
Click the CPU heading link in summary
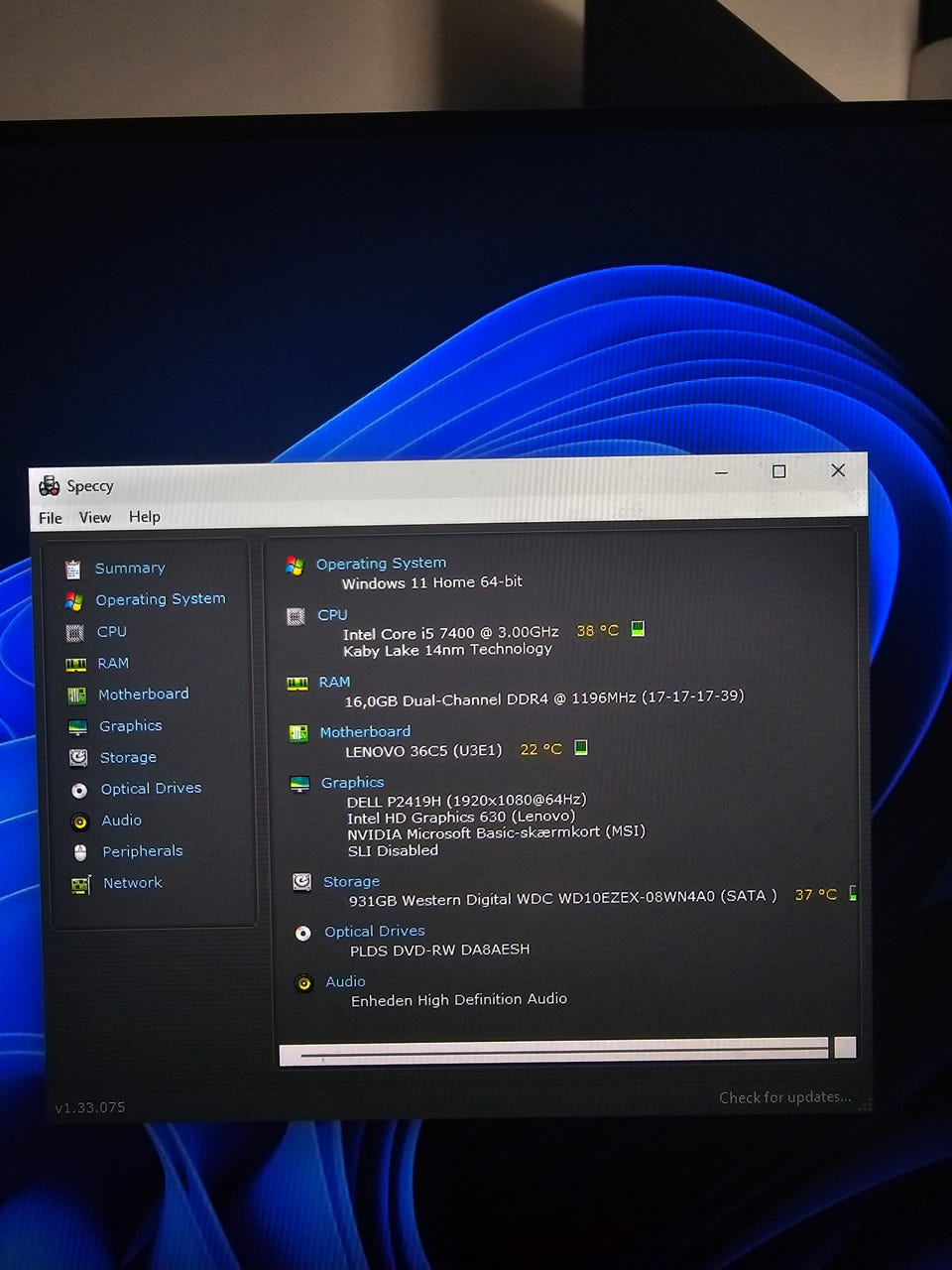pos(332,615)
